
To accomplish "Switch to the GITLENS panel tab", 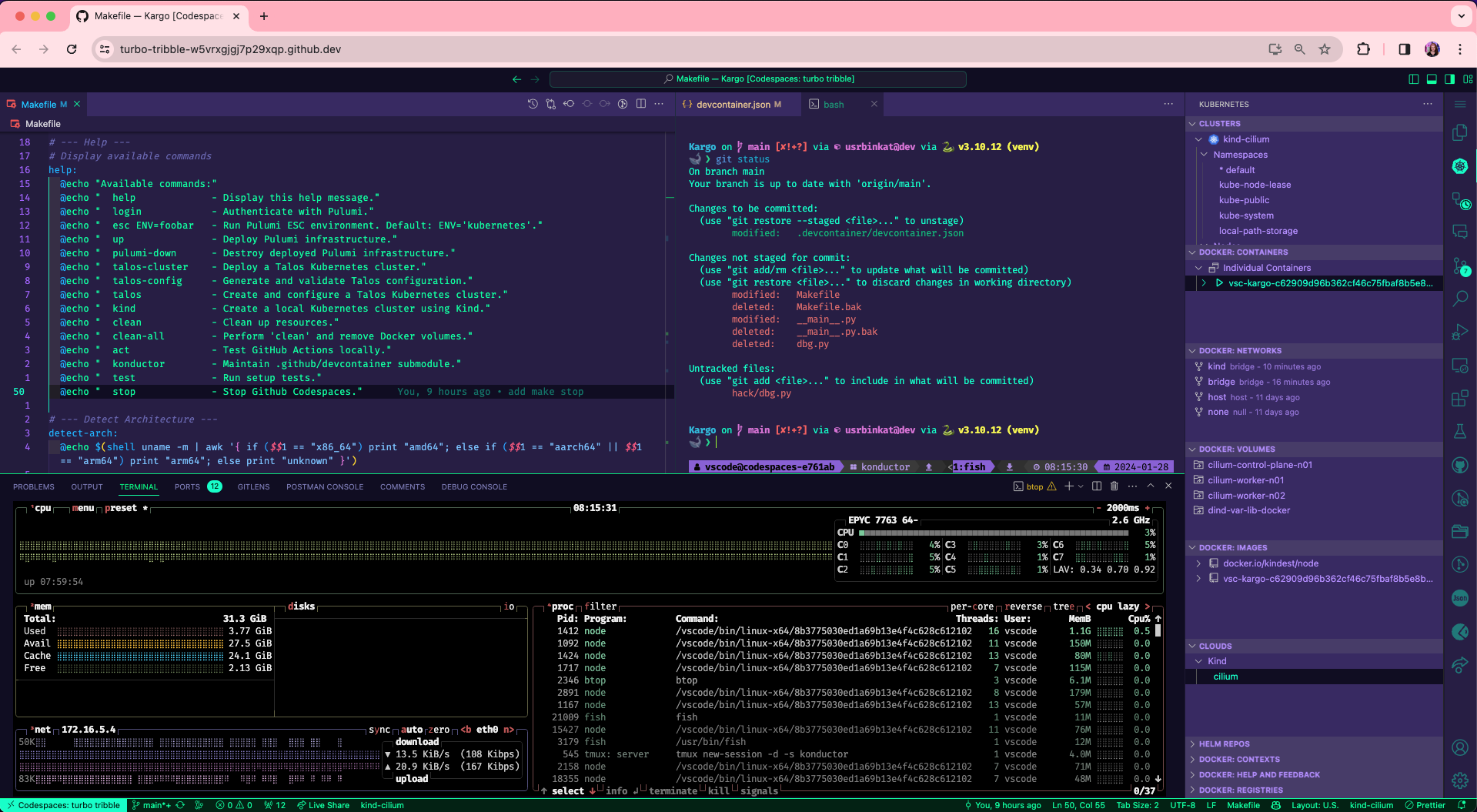I will [x=253, y=486].
